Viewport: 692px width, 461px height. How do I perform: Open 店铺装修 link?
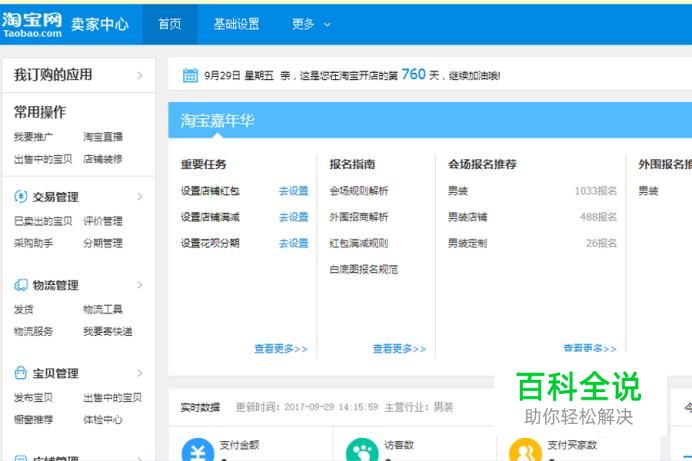point(103,159)
